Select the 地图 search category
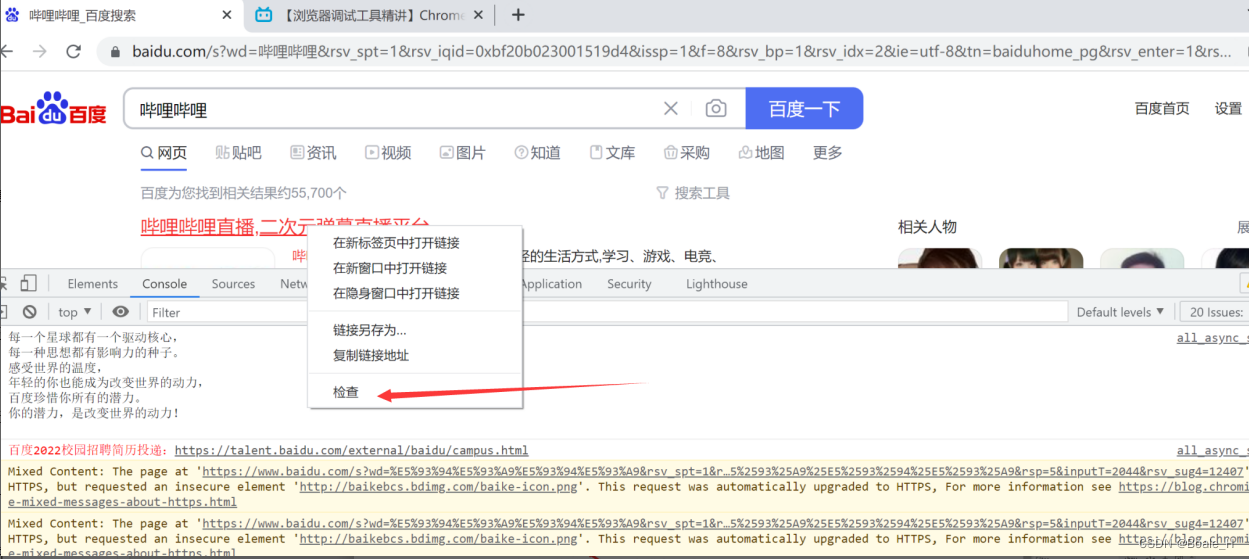This screenshot has height=559, width=1249. (762, 153)
